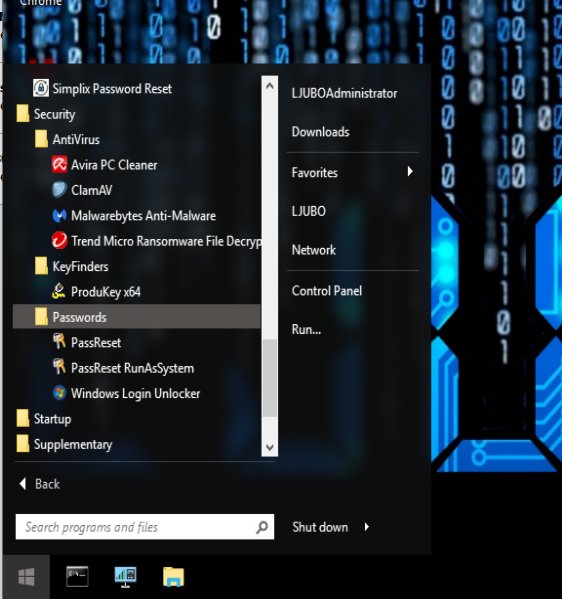Expand the Startup folder
Viewport: 562px width, 599px height.
[x=44, y=419]
